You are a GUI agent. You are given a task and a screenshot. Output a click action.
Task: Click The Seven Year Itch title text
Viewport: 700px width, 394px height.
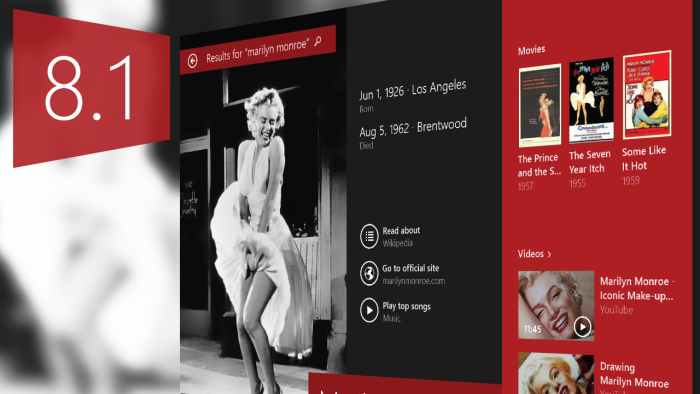(589, 162)
